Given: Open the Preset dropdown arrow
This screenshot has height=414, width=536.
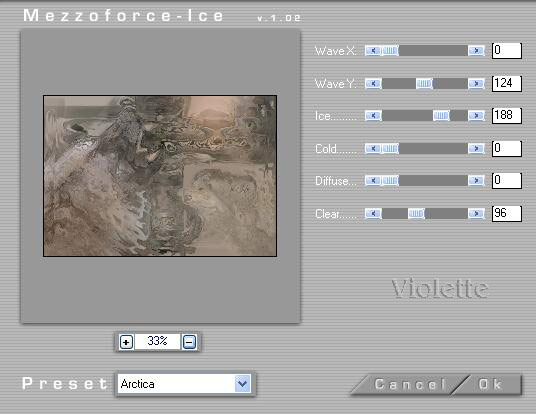Looking at the screenshot, I should click(243, 384).
